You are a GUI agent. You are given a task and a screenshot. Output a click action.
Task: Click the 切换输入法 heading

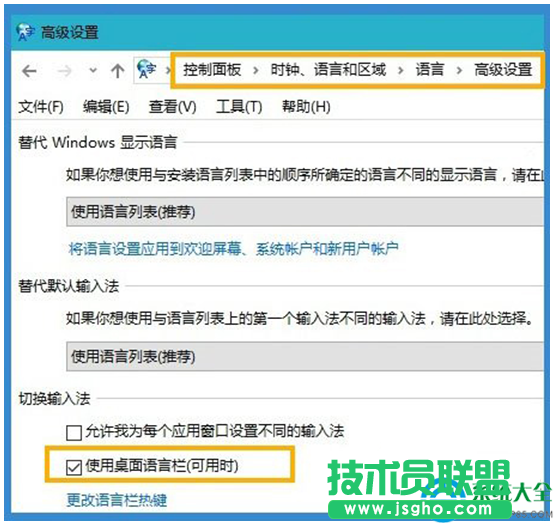tap(54, 399)
